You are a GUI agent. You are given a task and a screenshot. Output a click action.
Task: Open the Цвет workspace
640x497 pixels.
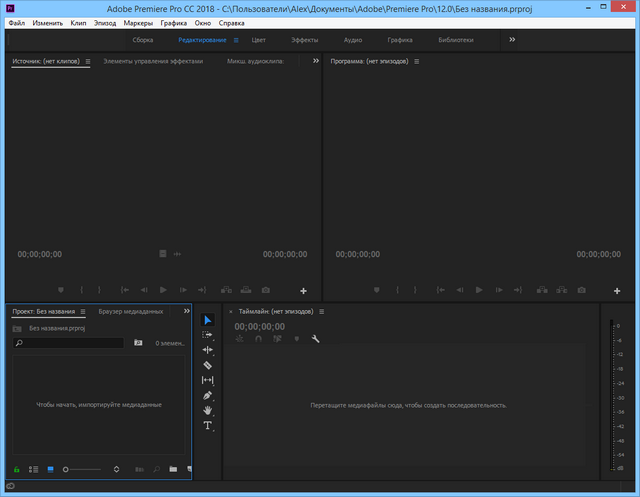[259, 40]
